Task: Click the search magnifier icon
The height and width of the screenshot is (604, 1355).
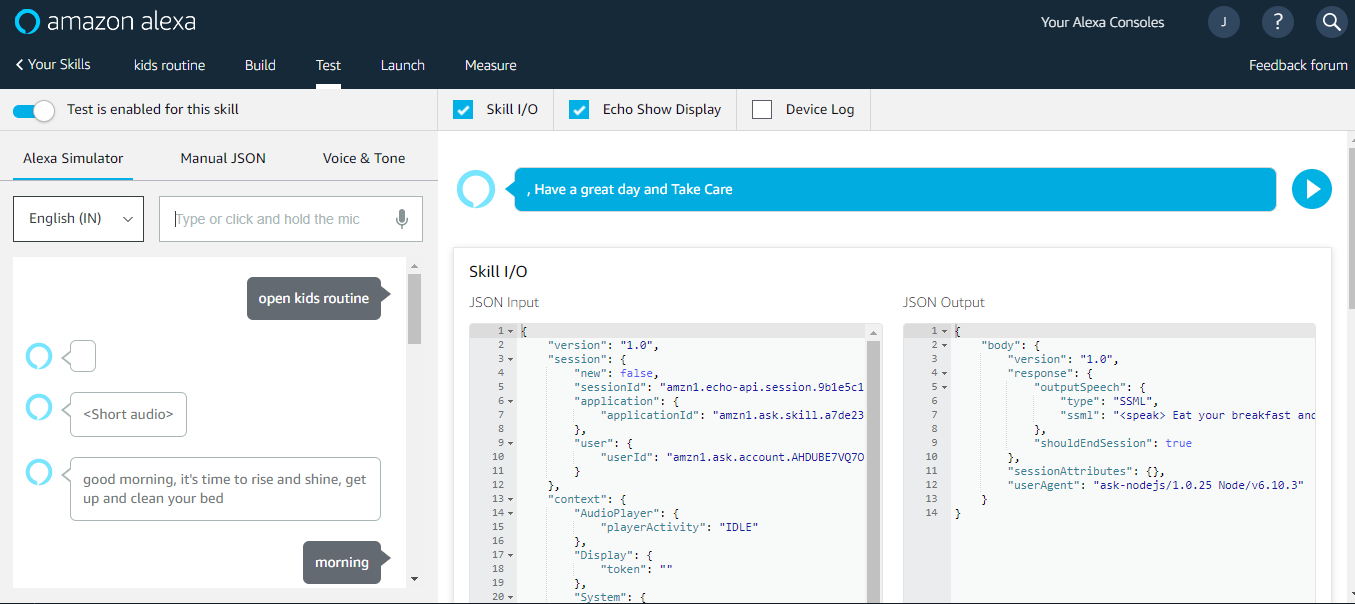Action: click(1331, 22)
